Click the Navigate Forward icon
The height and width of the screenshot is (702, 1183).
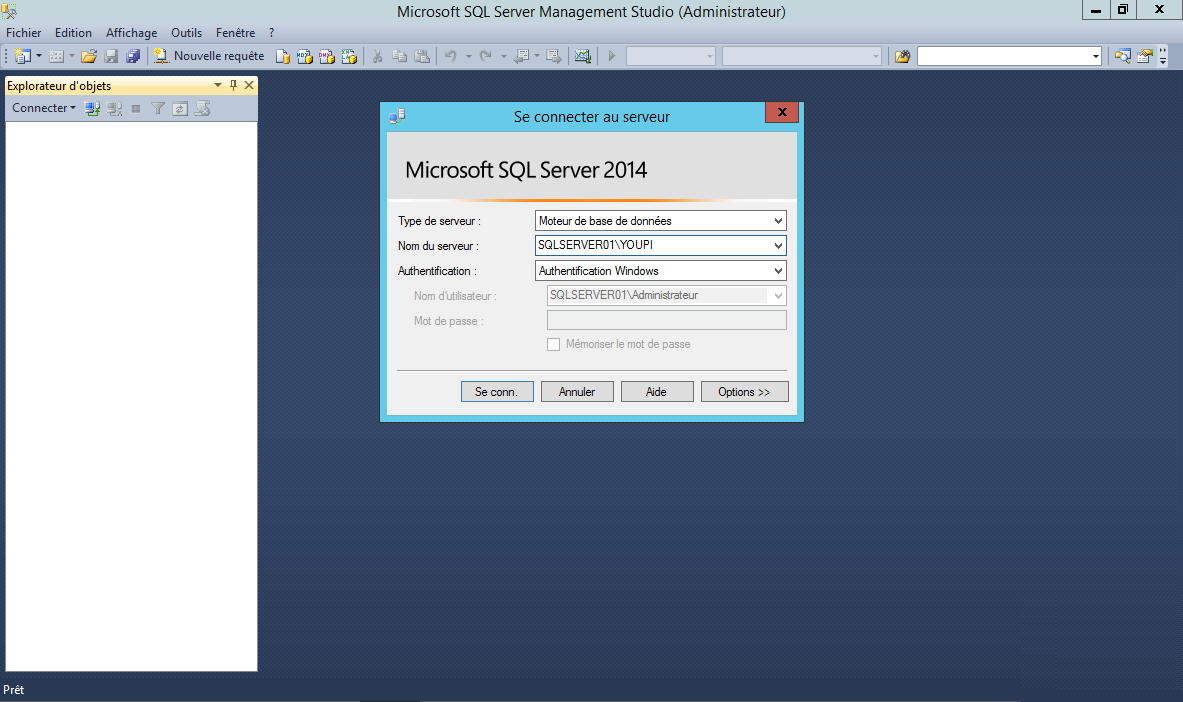(x=554, y=56)
